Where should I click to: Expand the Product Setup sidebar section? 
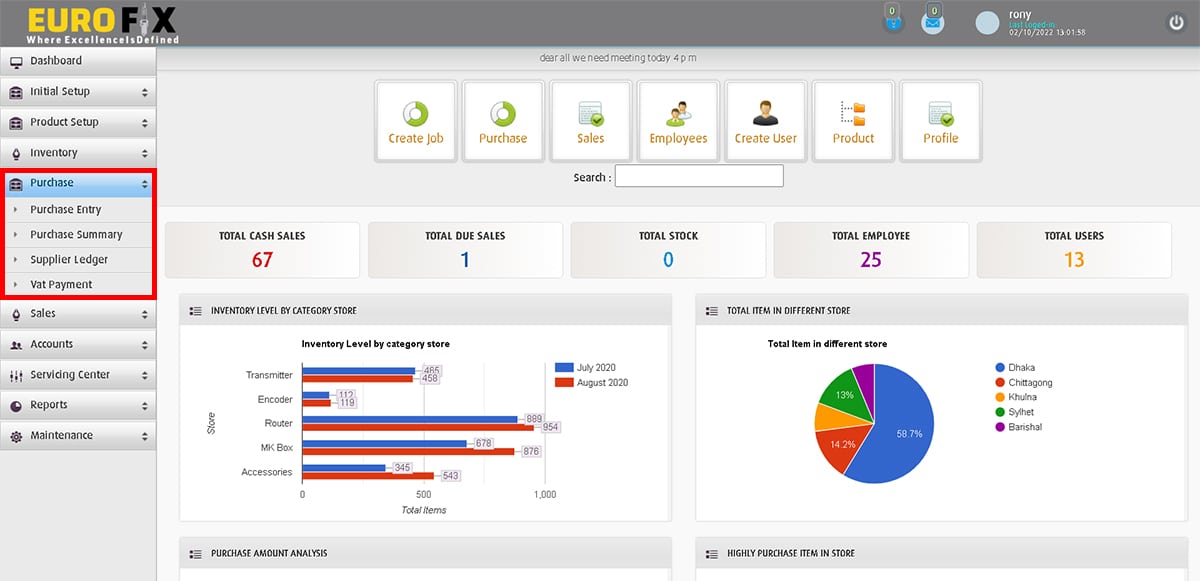78,122
